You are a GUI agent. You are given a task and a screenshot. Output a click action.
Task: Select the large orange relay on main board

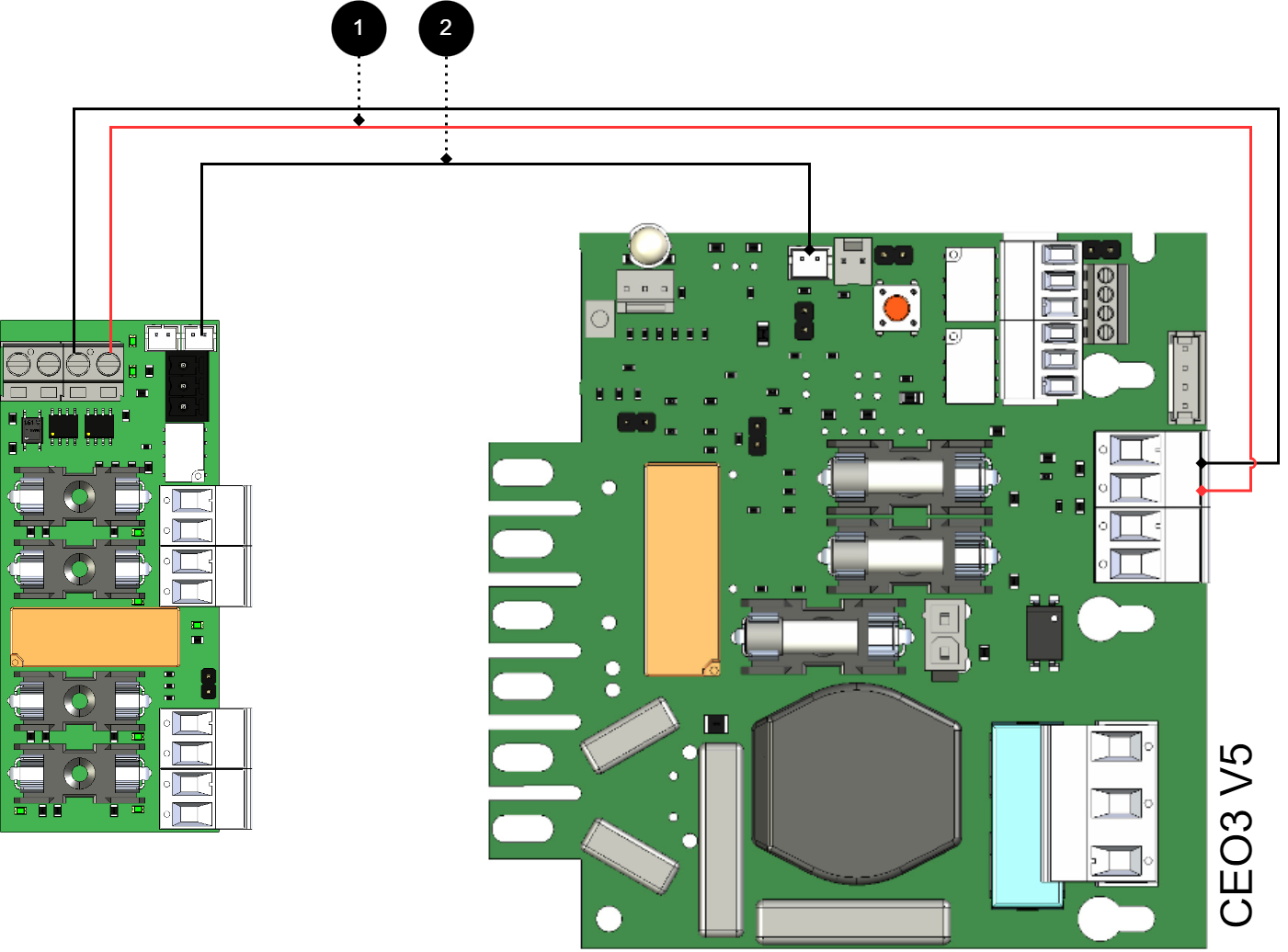[x=681, y=569]
